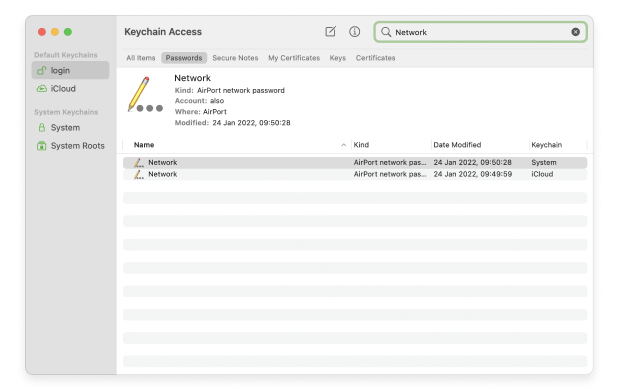This screenshot has height=390, width=620.
Task: Switch to the All Items tab
Action: [141, 58]
